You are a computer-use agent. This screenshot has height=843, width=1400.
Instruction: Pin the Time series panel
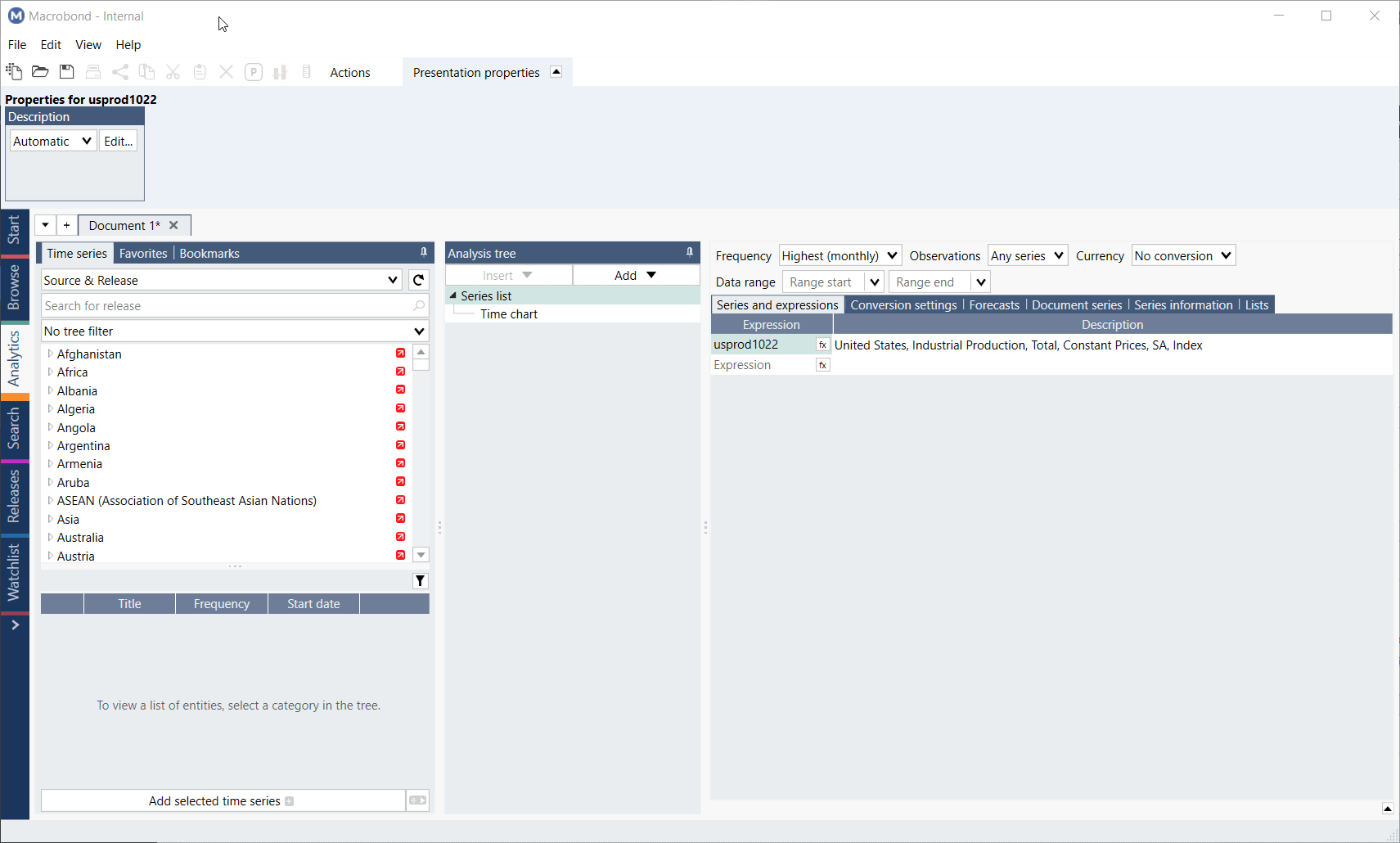424,252
